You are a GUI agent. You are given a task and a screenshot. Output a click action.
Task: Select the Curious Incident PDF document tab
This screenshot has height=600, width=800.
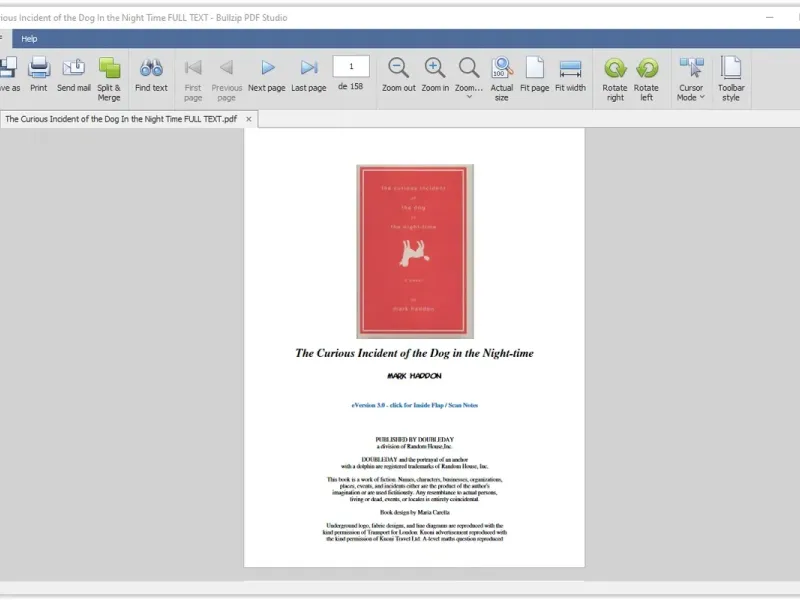(121, 119)
